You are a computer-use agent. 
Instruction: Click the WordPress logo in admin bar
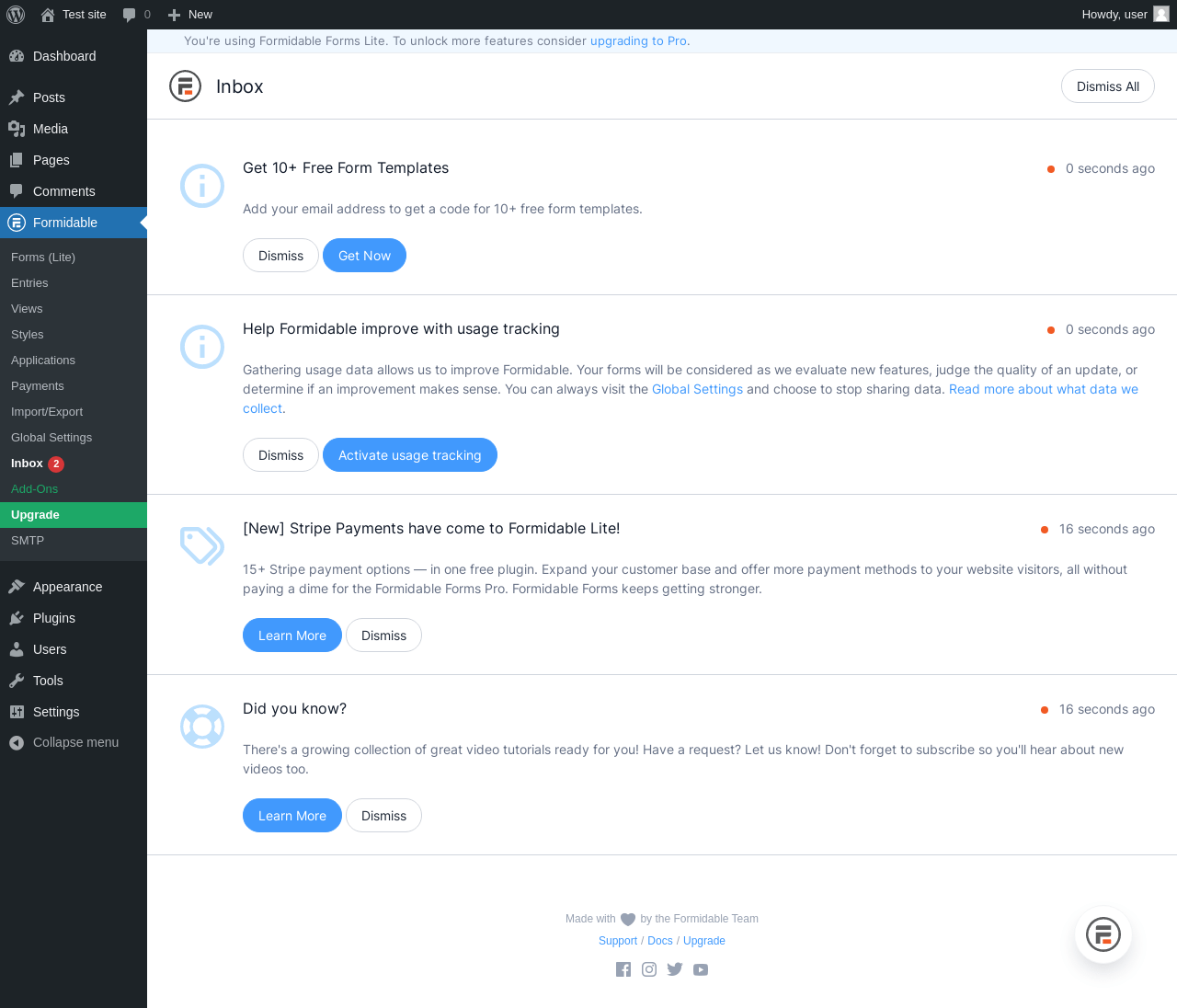16,15
